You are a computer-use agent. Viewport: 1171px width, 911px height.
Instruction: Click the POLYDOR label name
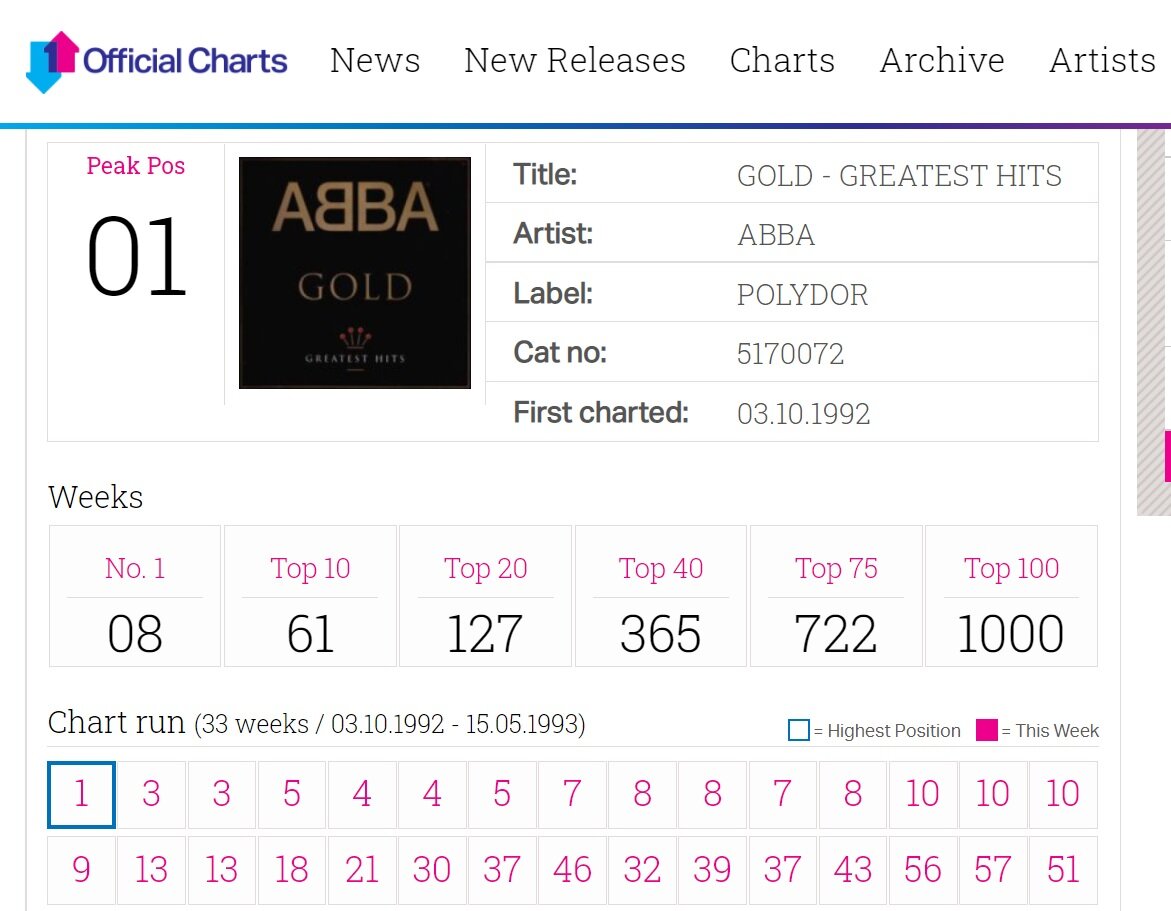point(802,295)
